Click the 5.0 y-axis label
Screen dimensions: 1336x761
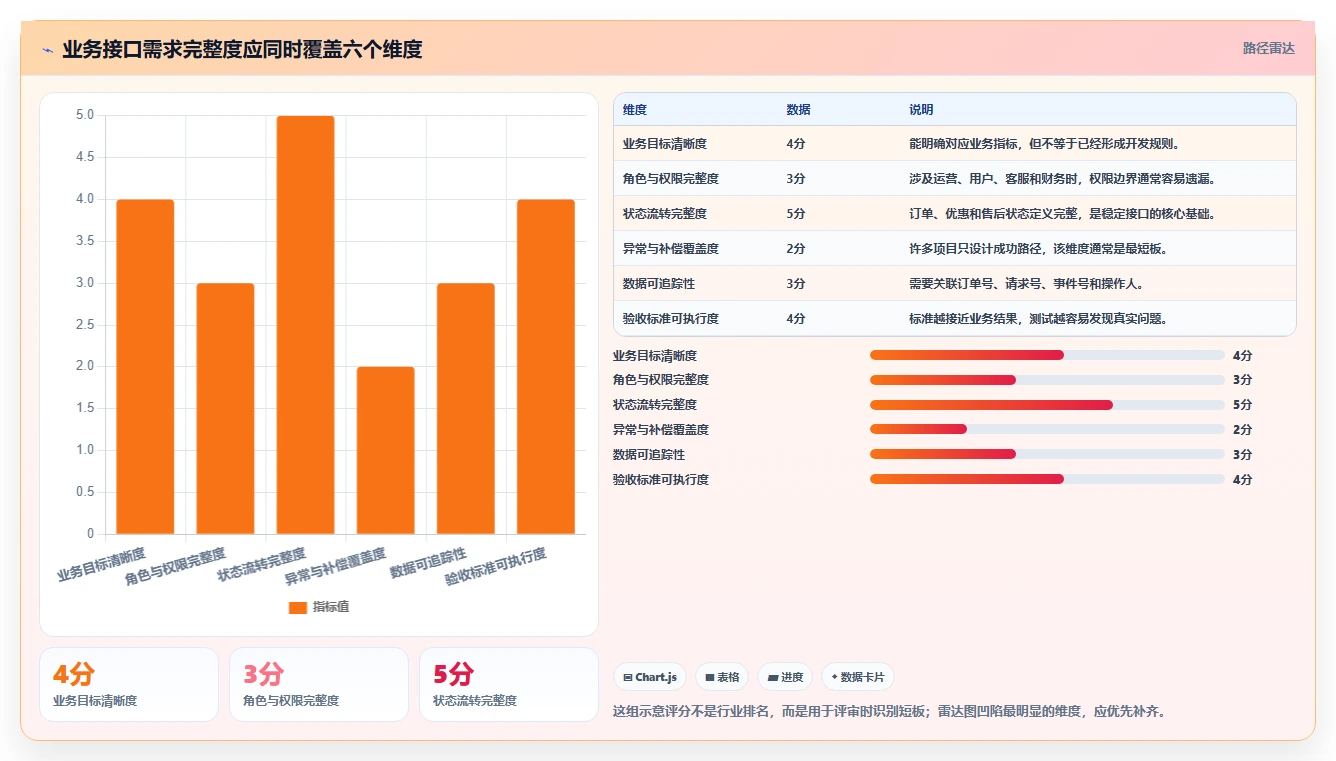pos(85,115)
